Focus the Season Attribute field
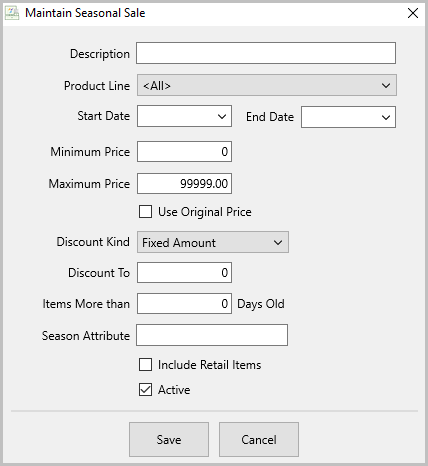 pyautogui.click(x=212, y=335)
